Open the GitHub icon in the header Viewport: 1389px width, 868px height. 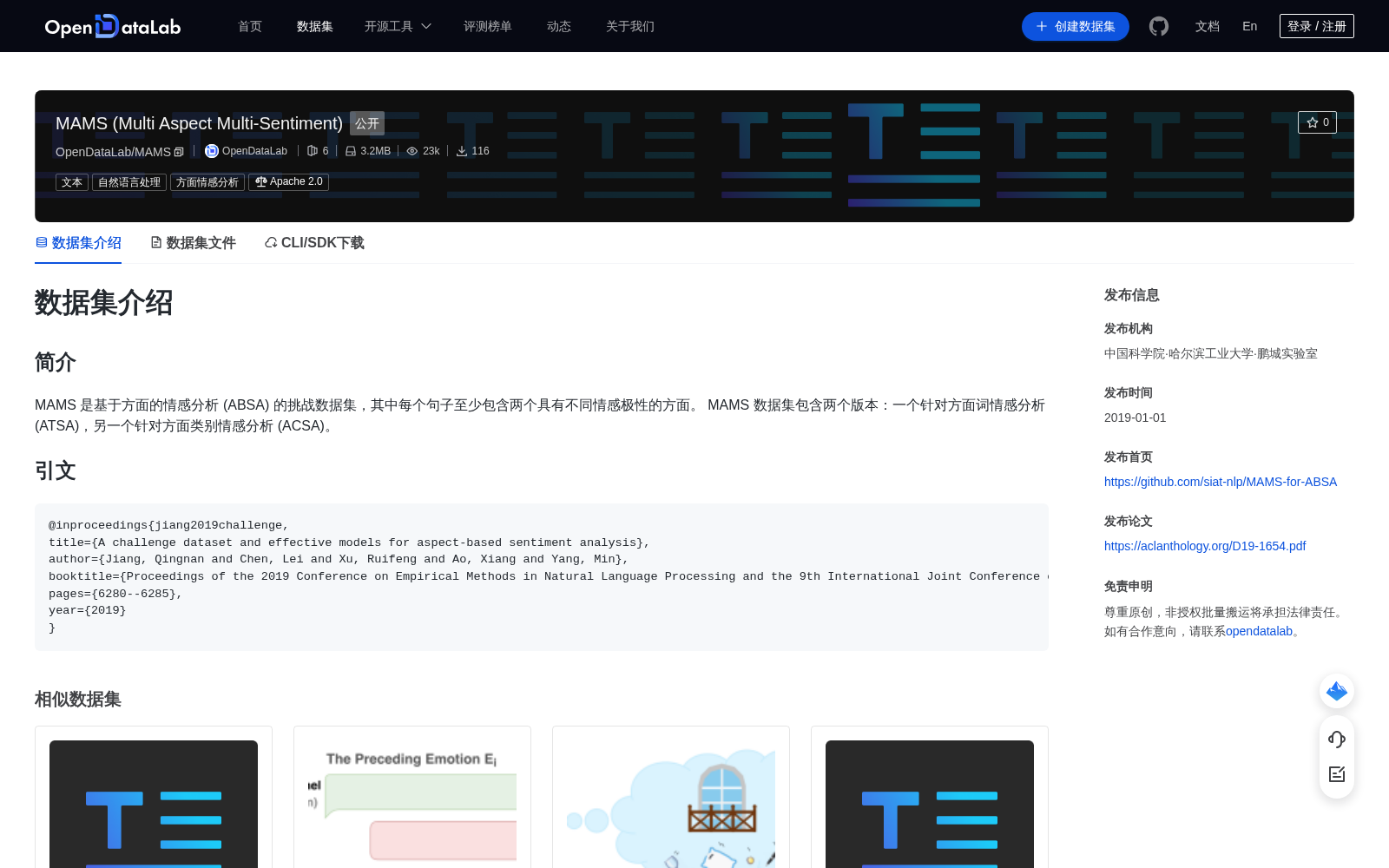1158,26
